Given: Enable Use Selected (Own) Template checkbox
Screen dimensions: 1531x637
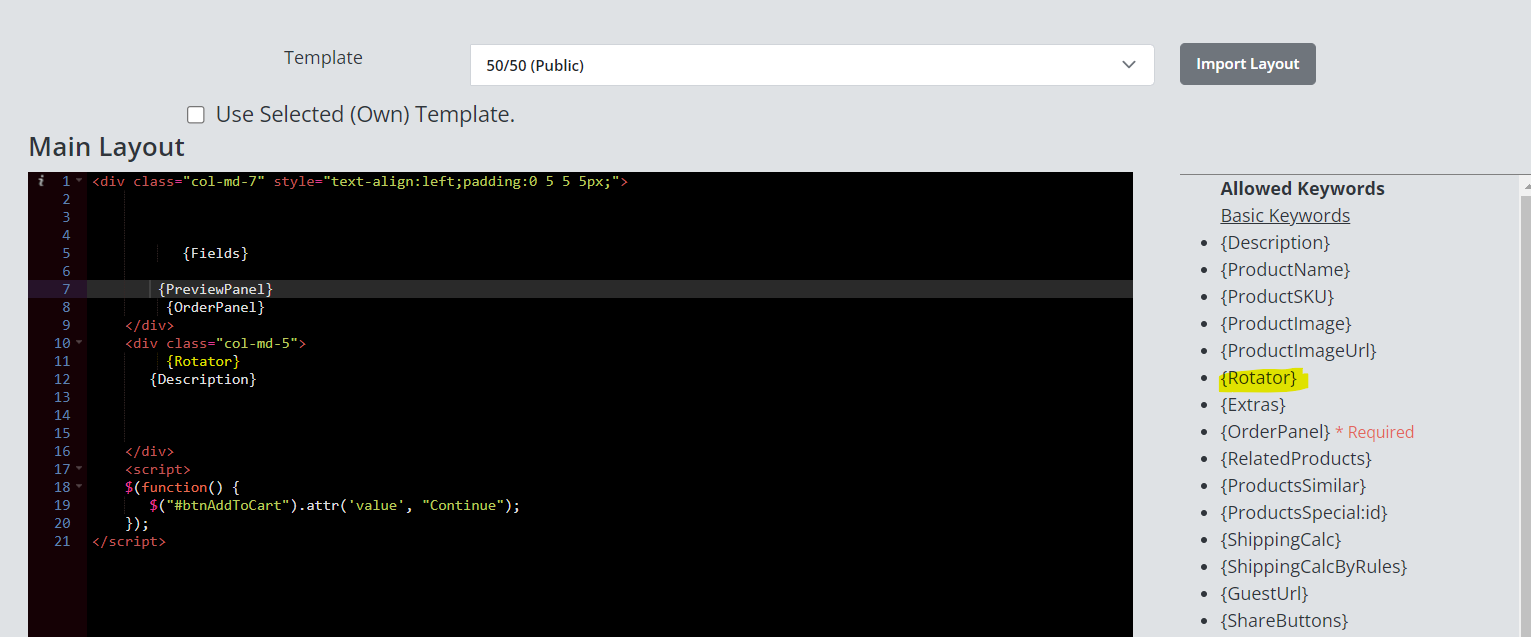Looking at the screenshot, I should pyautogui.click(x=196, y=115).
